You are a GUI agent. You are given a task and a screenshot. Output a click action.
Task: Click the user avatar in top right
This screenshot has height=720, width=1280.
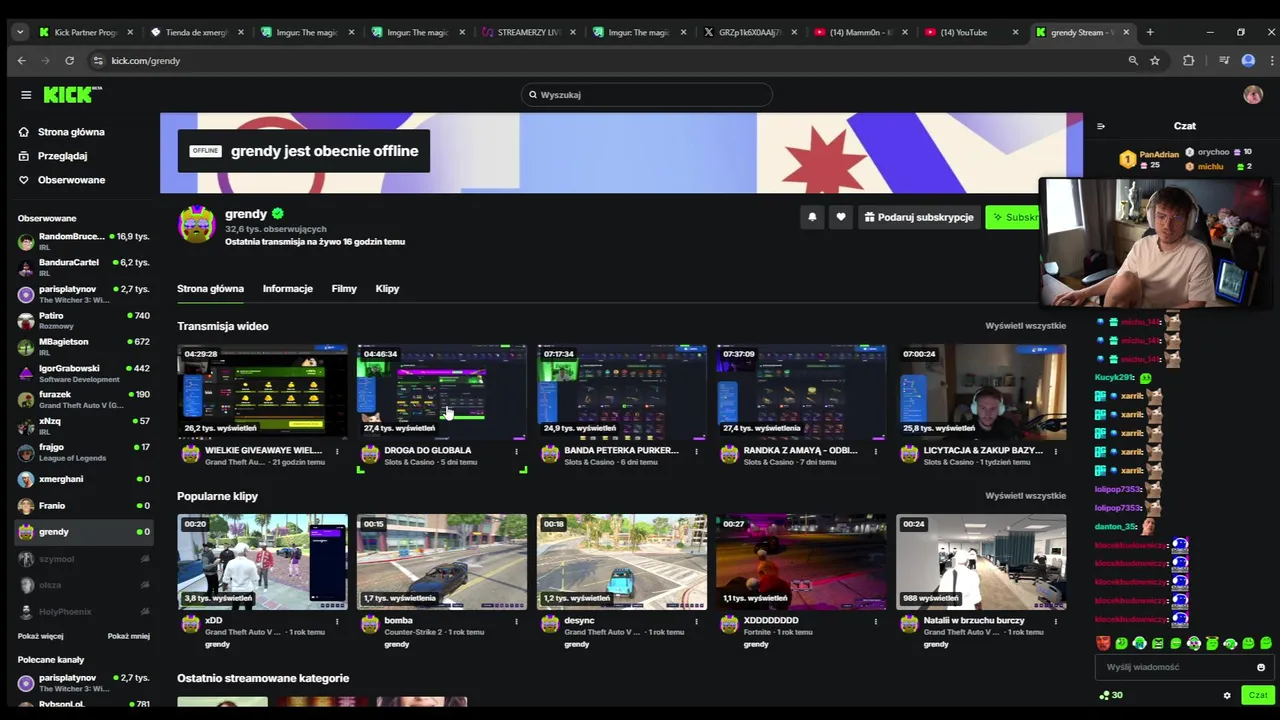point(1253,95)
